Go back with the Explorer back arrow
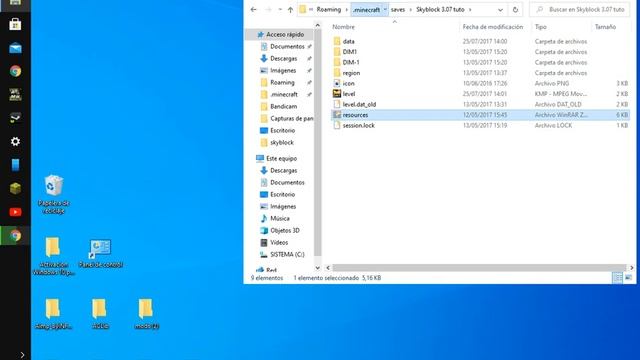Viewport: 640px width, 360px height. pyautogui.click(x=253, y=9)
